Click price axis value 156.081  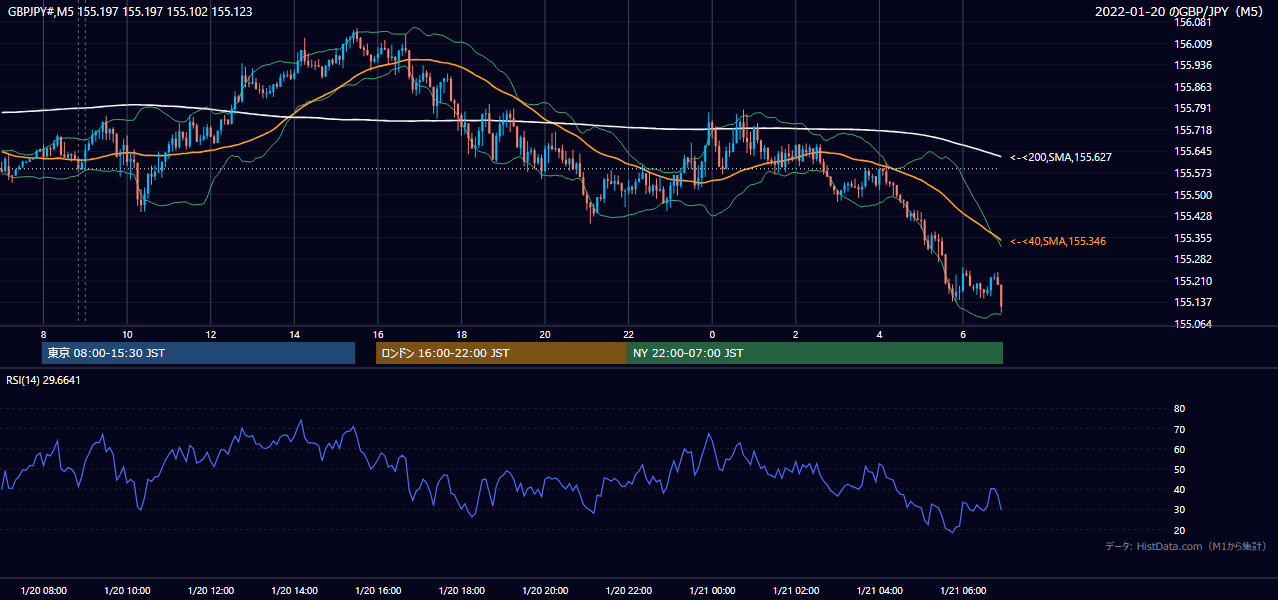point(1193,22)
